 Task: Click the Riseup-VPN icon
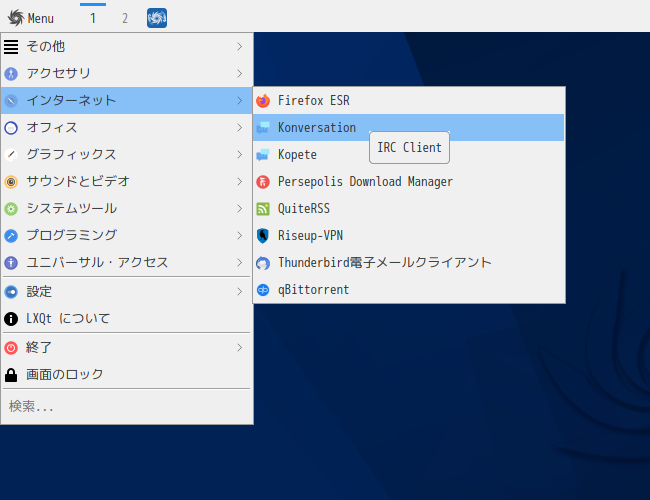[x=263, y=235]
